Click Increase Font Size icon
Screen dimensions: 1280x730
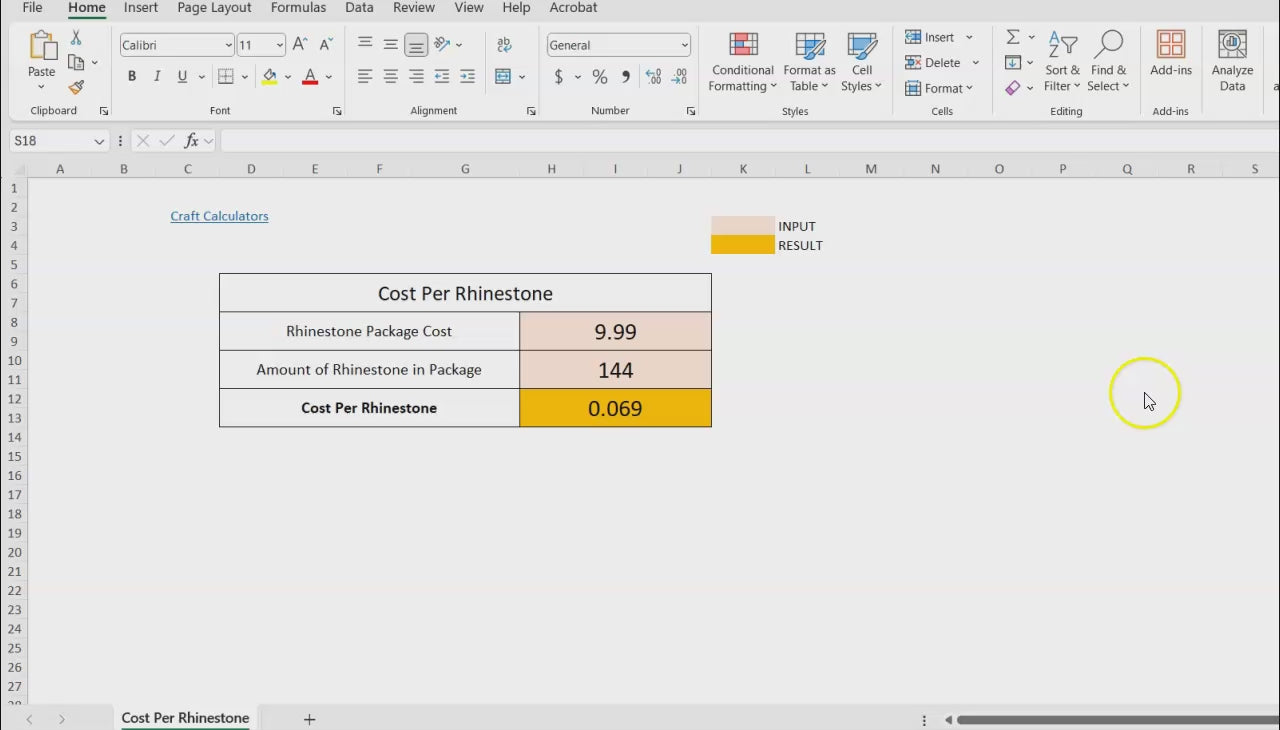(300, 45)
